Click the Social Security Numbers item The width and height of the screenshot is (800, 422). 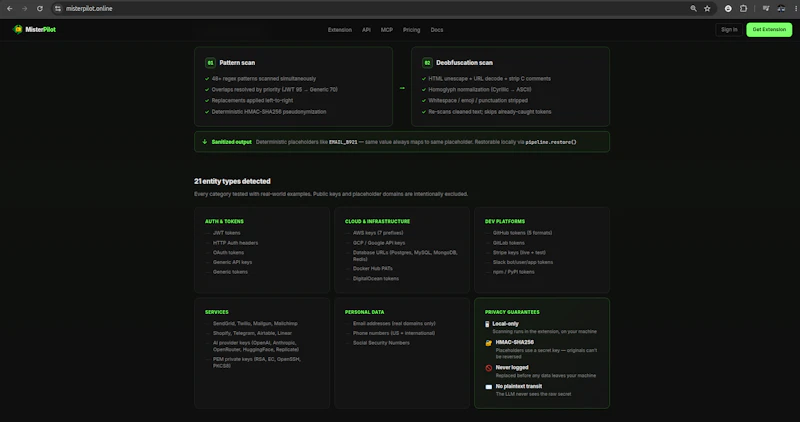381,343
